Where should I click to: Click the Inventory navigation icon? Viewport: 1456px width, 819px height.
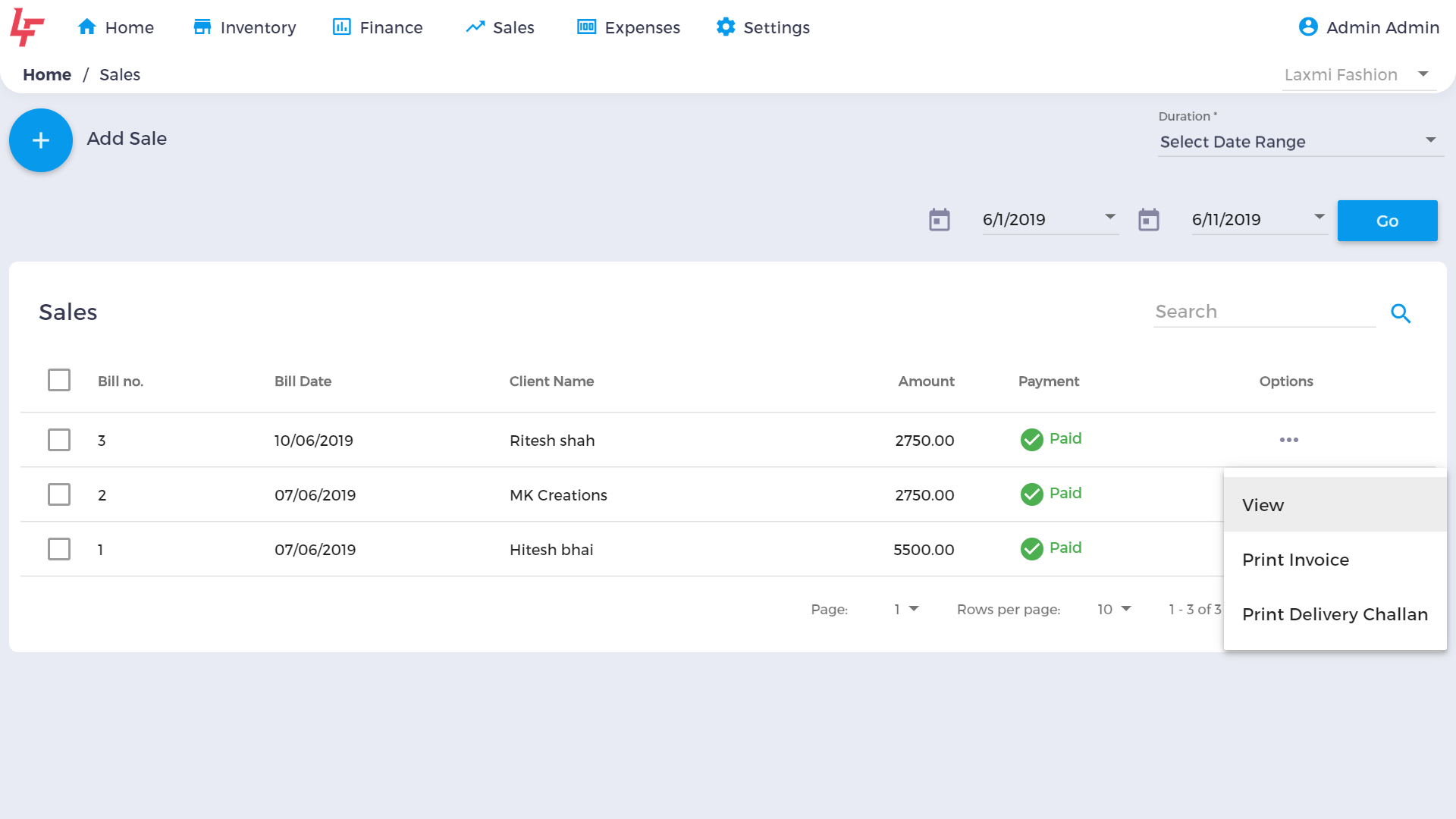[203, 27]
